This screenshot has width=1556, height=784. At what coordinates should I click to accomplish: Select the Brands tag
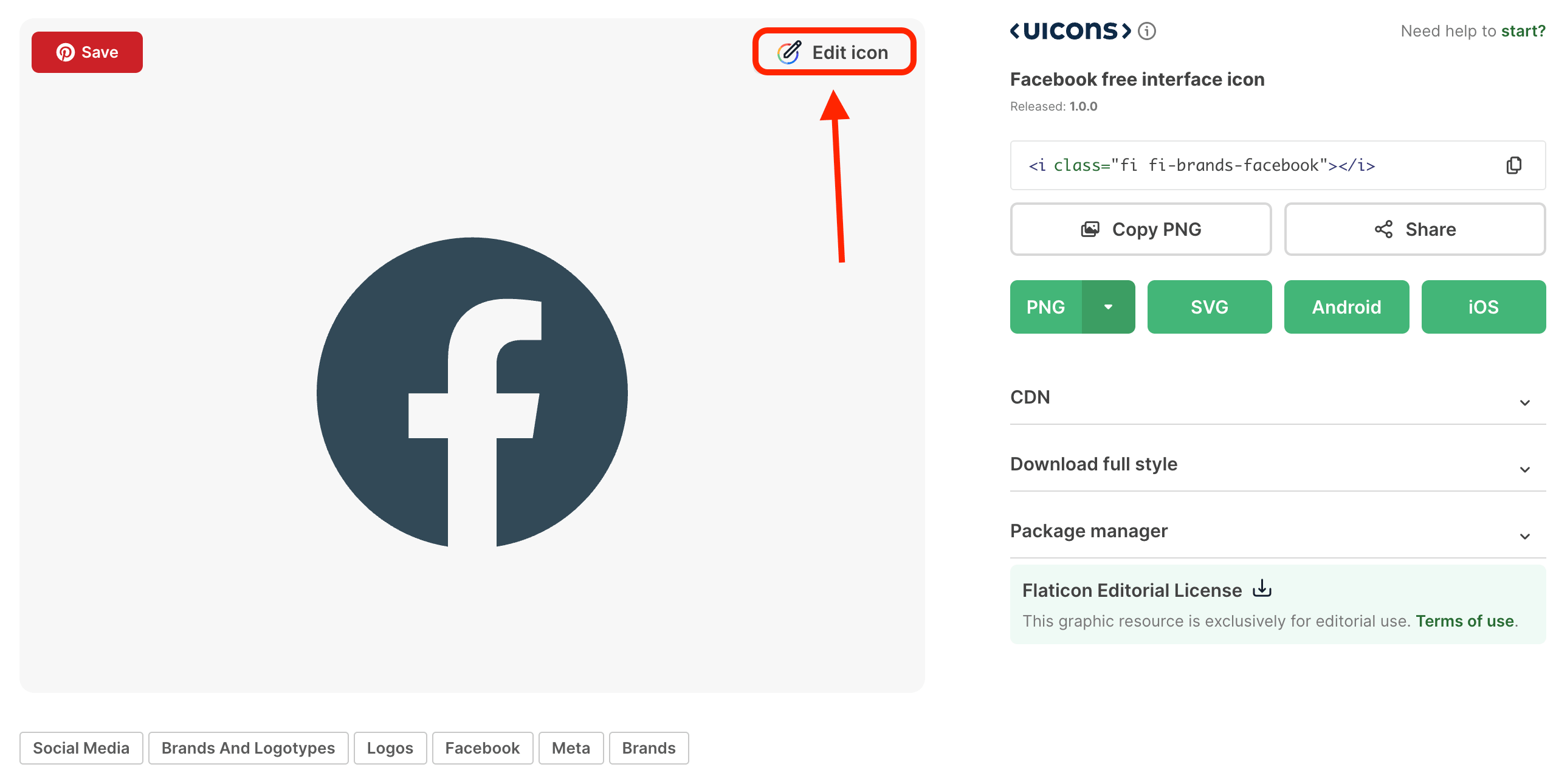pos(649,748)
